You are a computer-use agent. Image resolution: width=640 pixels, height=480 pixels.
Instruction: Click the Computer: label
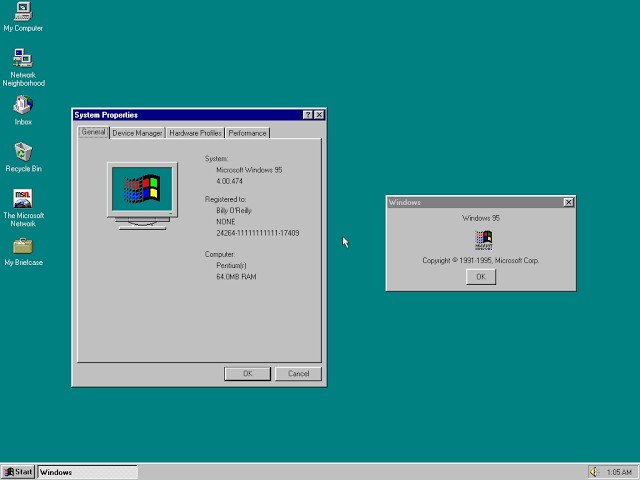220,254
